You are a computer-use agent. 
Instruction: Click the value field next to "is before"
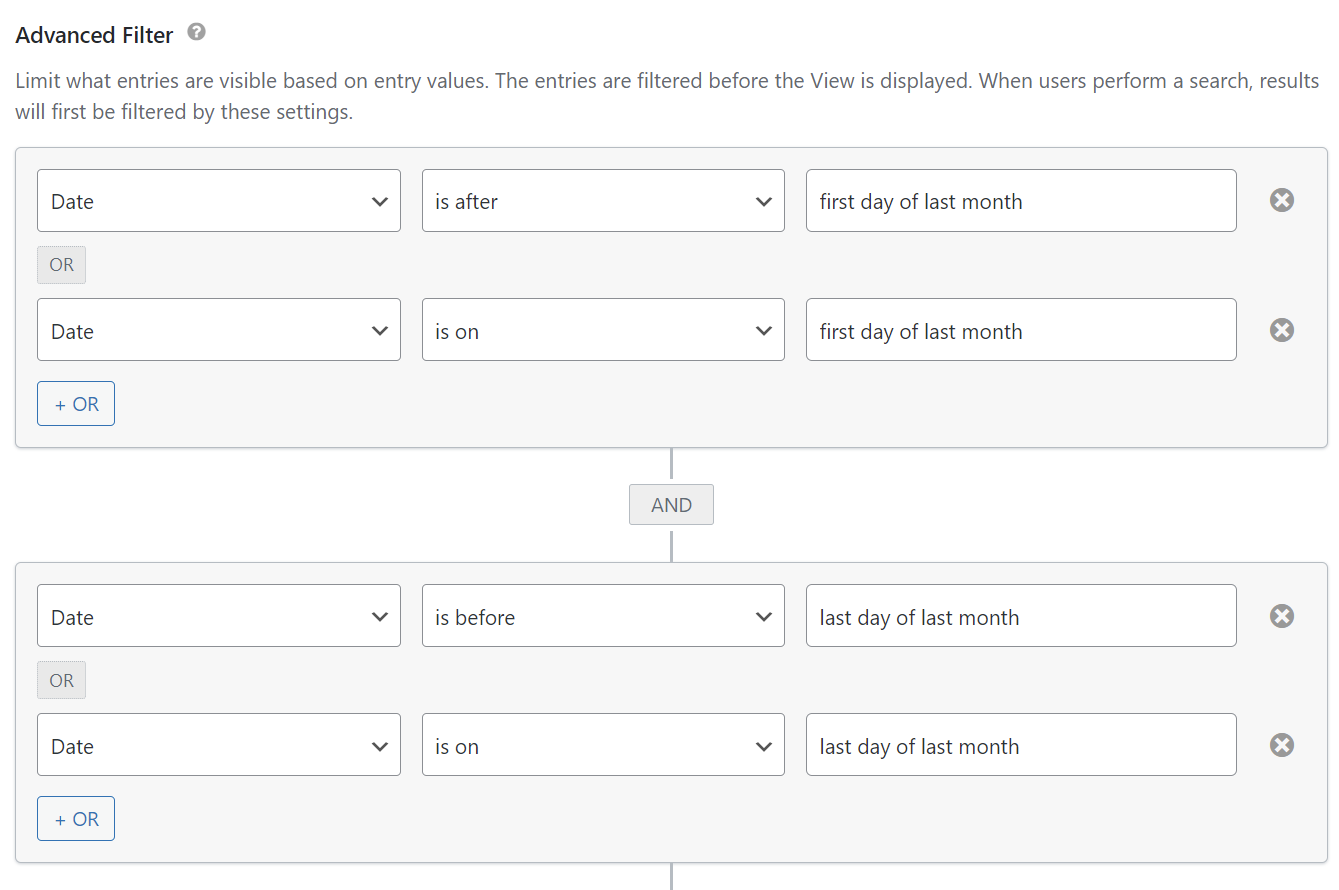[x=1020, y=616]
